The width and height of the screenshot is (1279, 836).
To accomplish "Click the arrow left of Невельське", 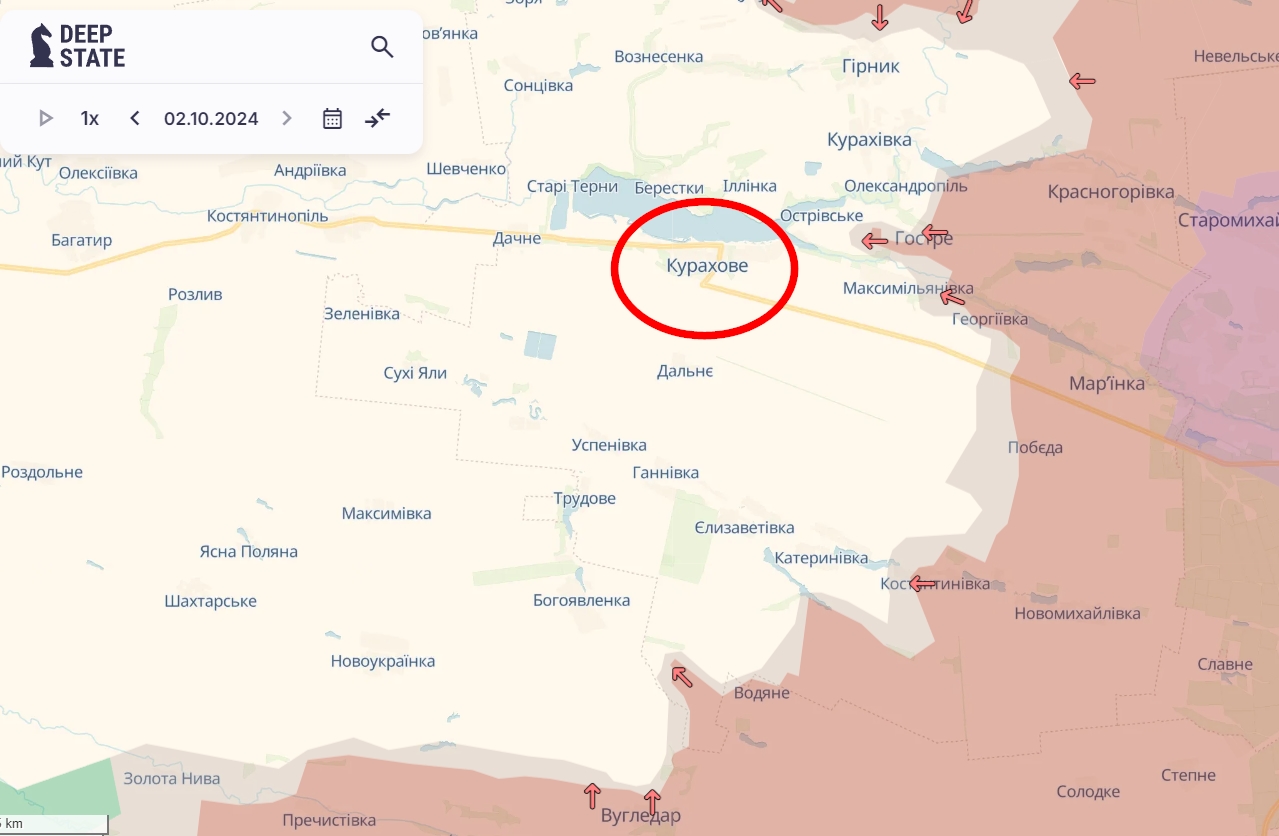I will point(1081,81).
